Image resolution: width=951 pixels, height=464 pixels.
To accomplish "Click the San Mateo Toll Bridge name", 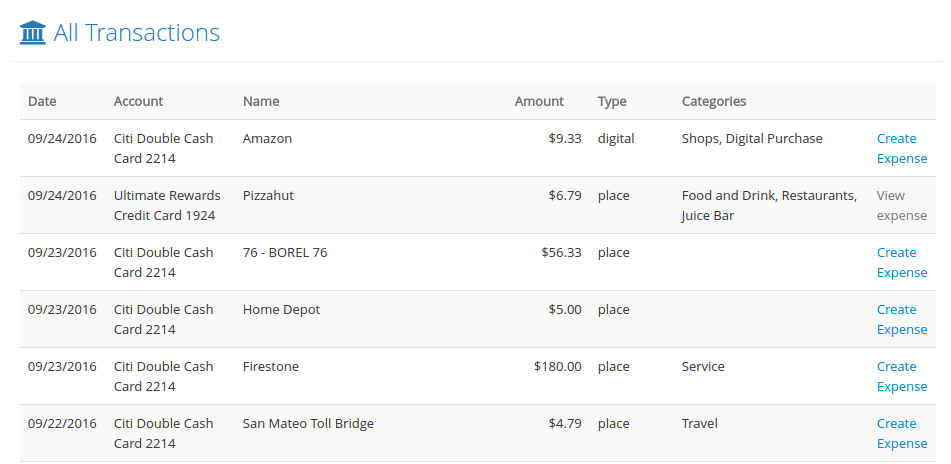I will (x=308, y=423).
